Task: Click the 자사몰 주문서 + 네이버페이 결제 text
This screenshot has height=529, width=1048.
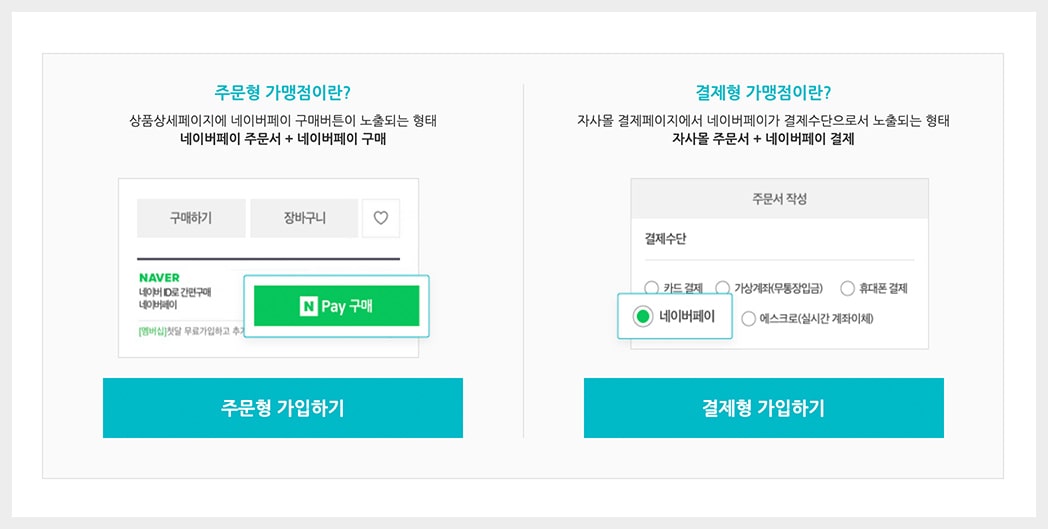Action: click(x=763, y=139)
